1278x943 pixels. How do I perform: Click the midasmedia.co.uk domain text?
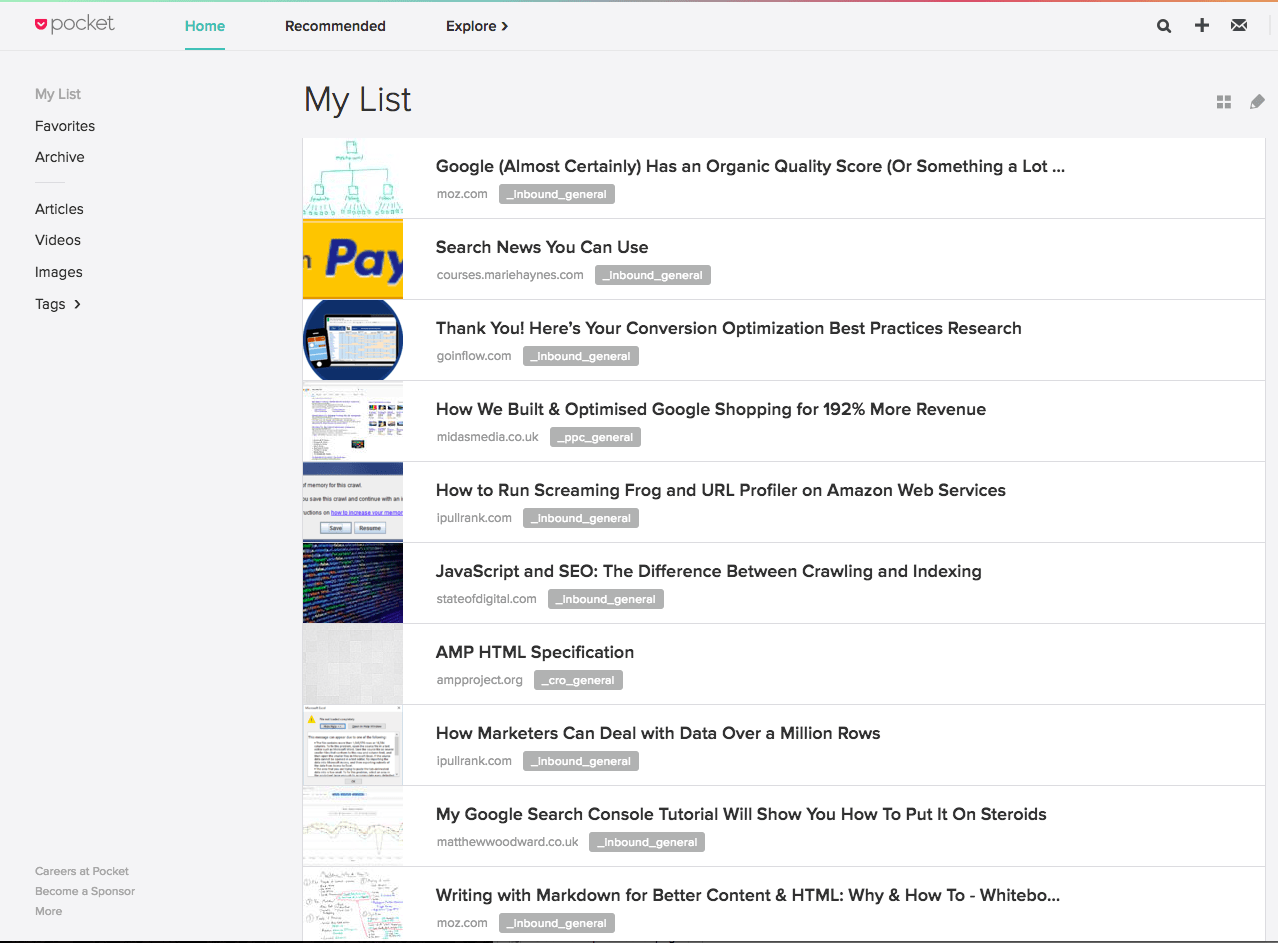[x=488, y=437]
